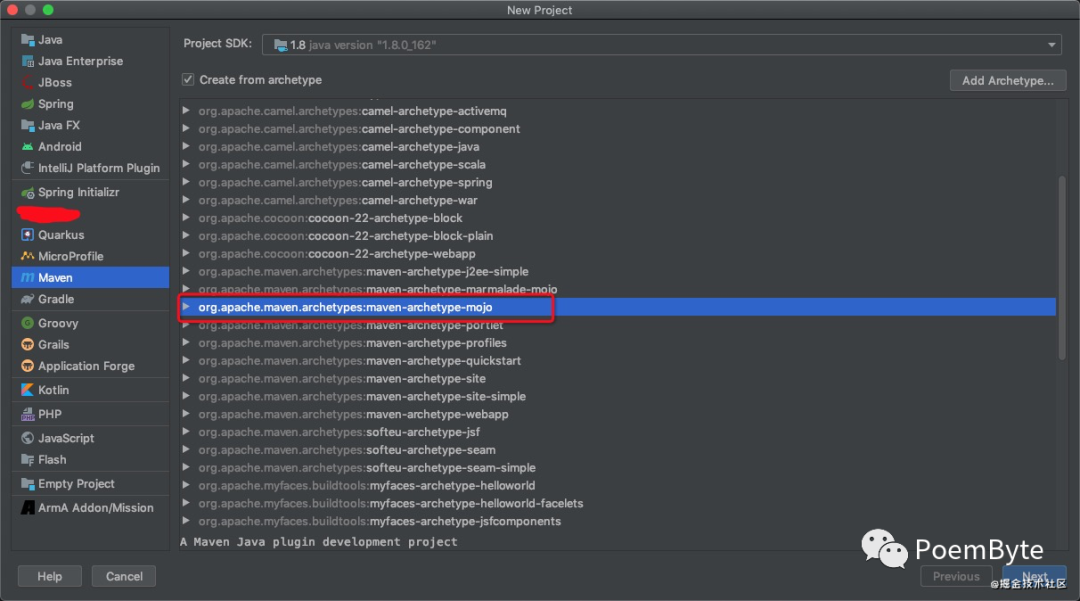This screenshot has width=1080, height=601.
Task: Select camel-archetype-spring in list
Action: pyautogui.click(x=618, y=182)
